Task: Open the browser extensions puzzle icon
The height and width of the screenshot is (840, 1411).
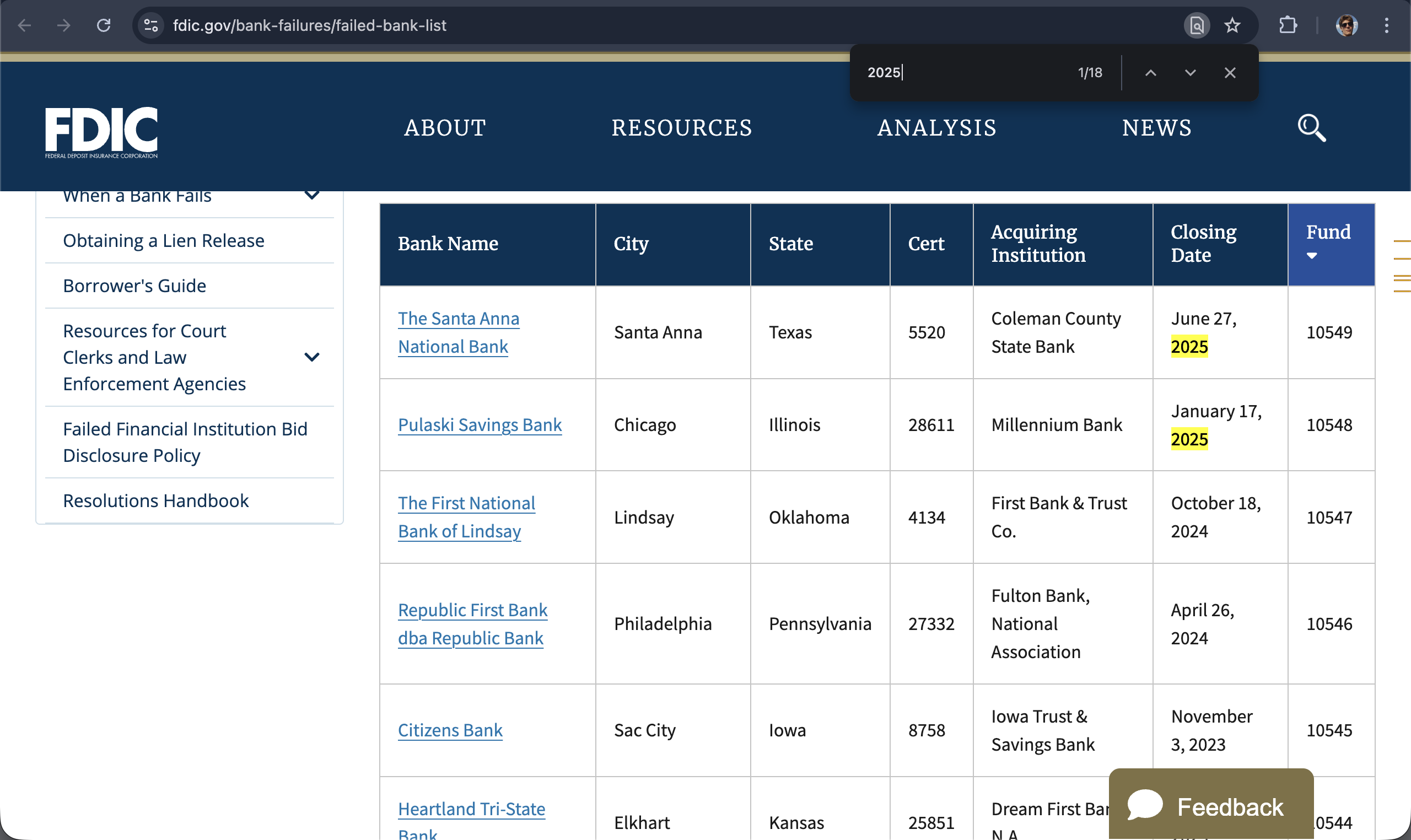Action: coord(1288,25)
